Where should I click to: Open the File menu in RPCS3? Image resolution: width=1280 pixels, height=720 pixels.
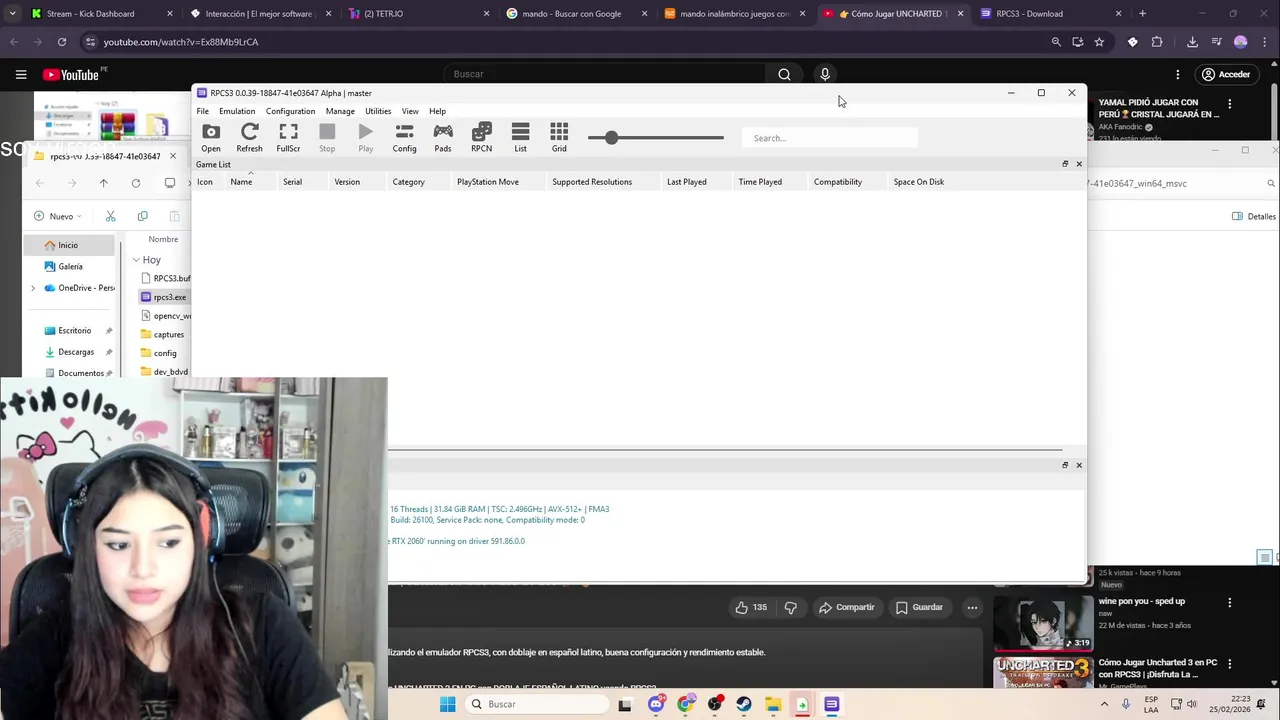tap(203, 111)
